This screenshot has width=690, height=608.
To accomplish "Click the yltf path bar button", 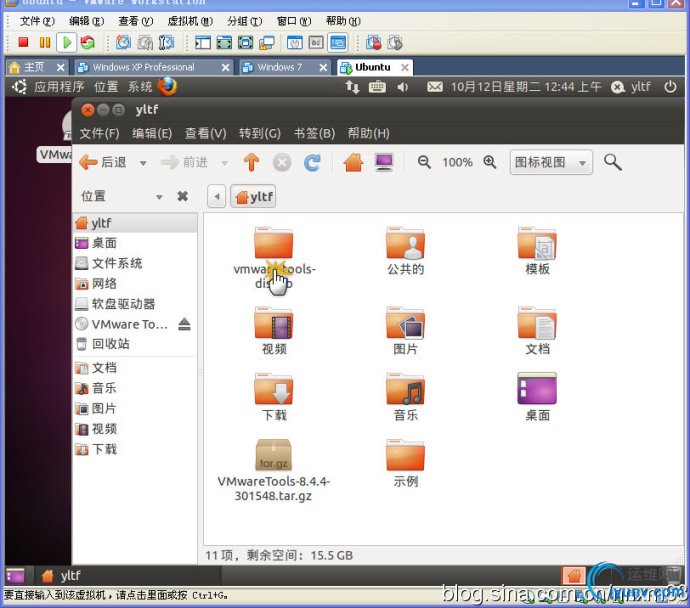I will 253,196.
